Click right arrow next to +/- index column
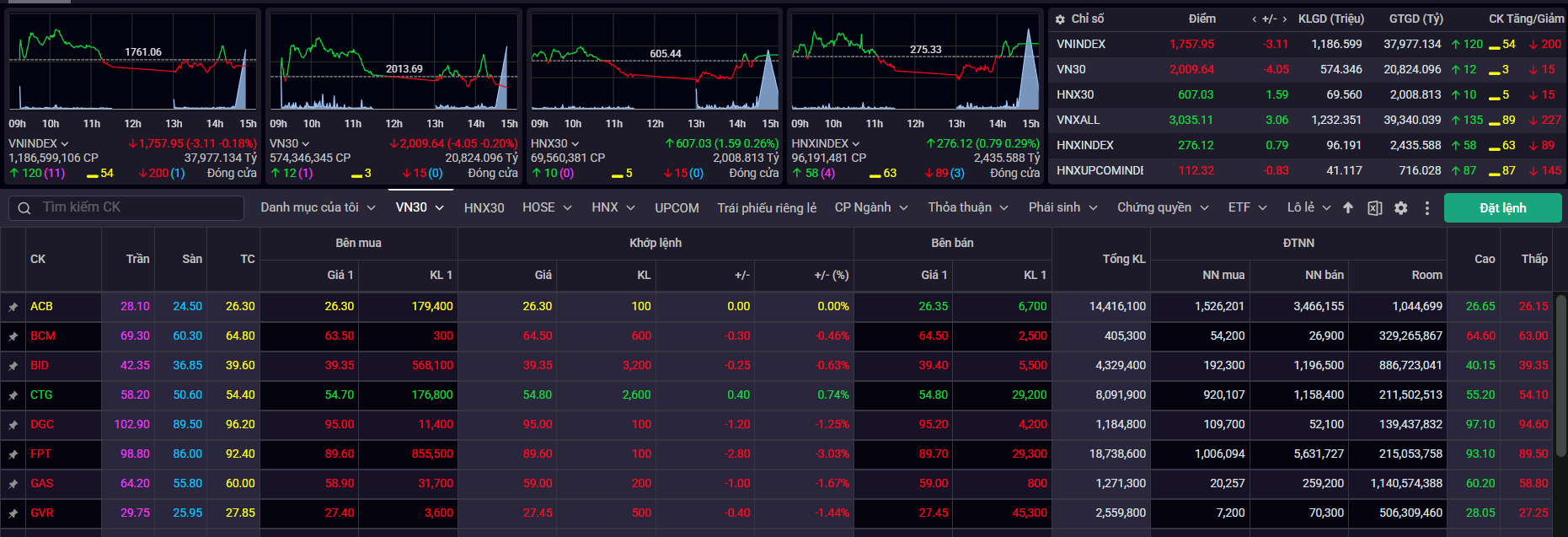This screenshot has height=537, width=1568. pos(1284,19)
